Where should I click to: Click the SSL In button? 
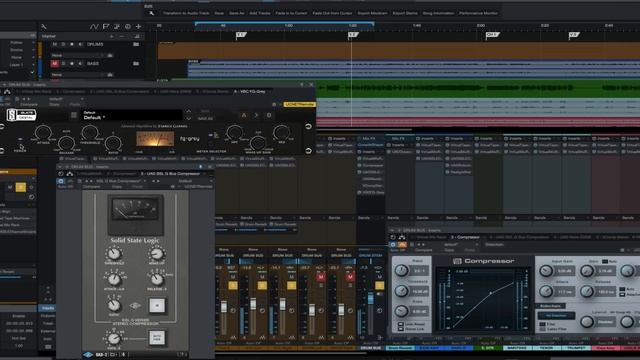(157, 305)
